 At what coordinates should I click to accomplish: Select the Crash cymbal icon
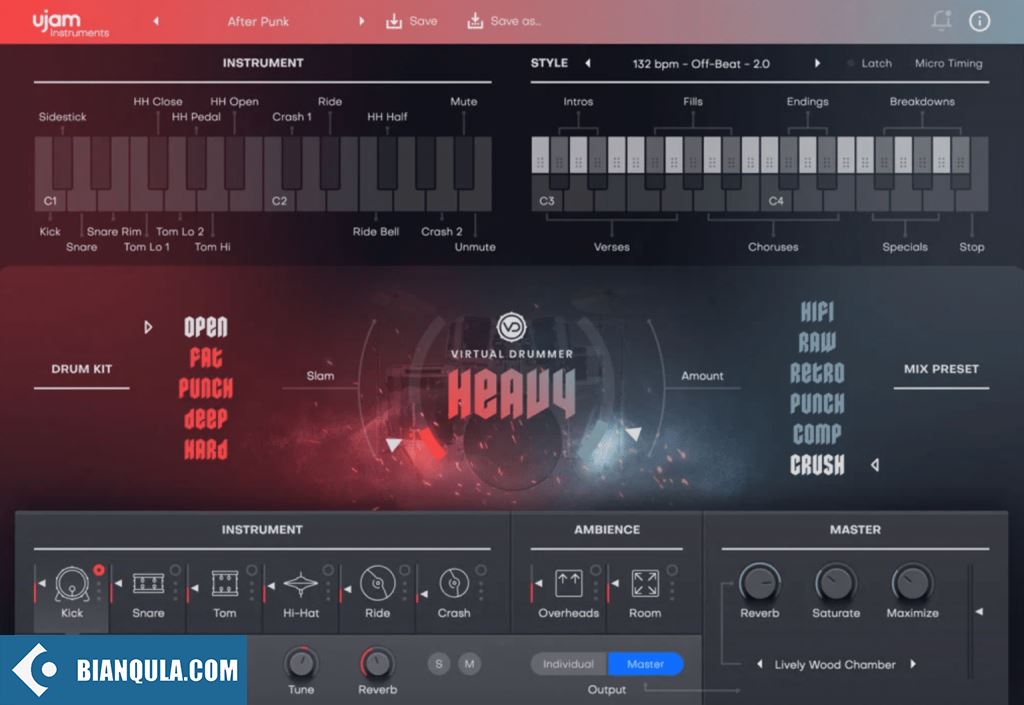[454, 583]
